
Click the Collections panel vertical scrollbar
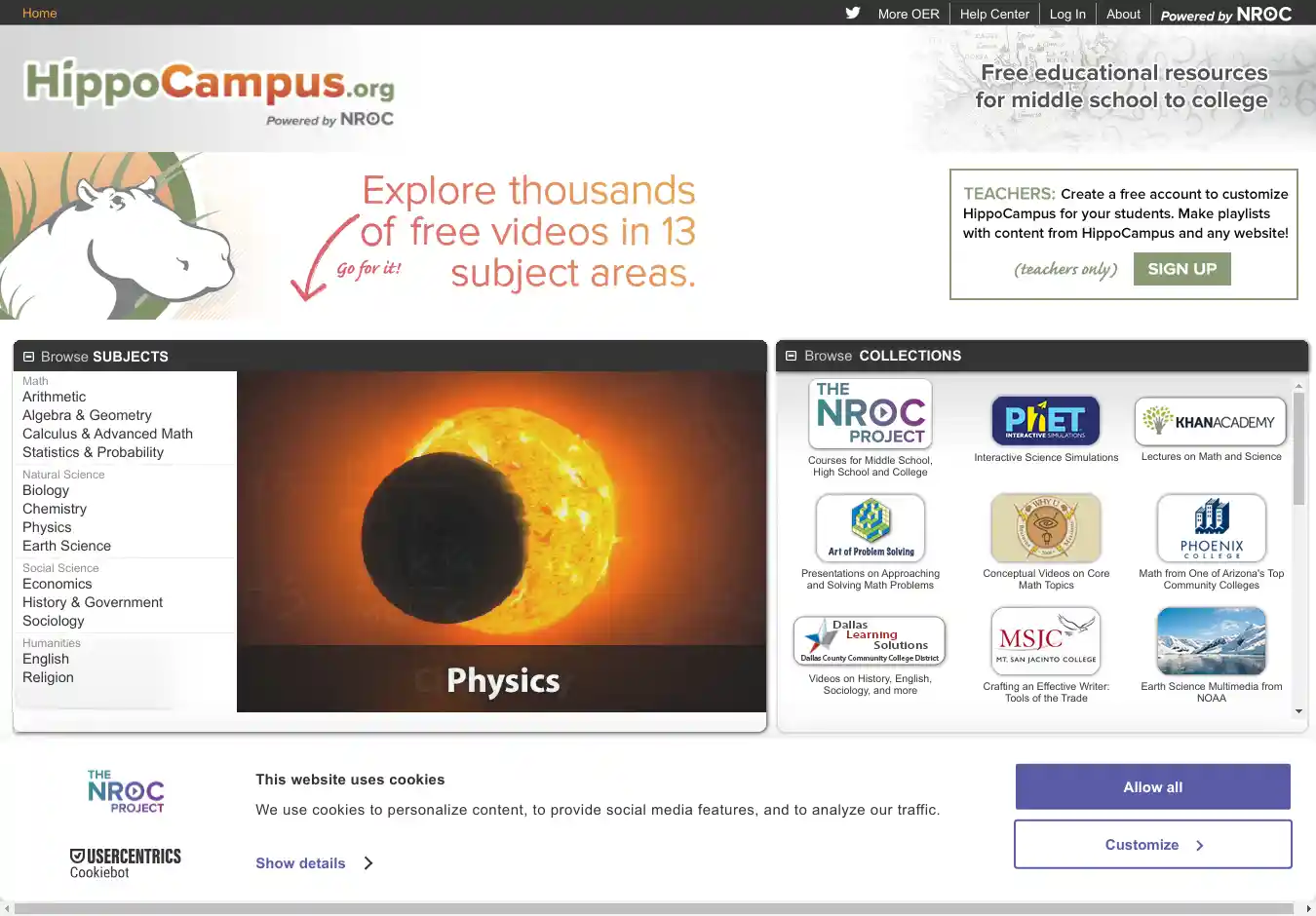pos(1298,448)
